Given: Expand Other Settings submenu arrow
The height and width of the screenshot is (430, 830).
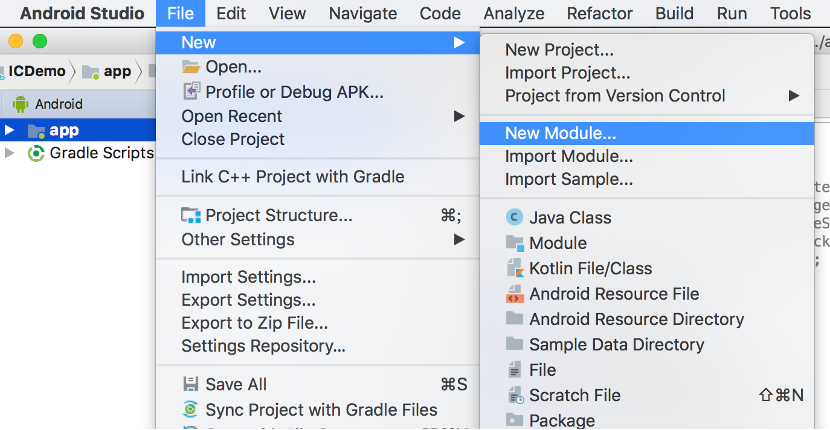Looking at the screenshot, I should click(459, 239).
